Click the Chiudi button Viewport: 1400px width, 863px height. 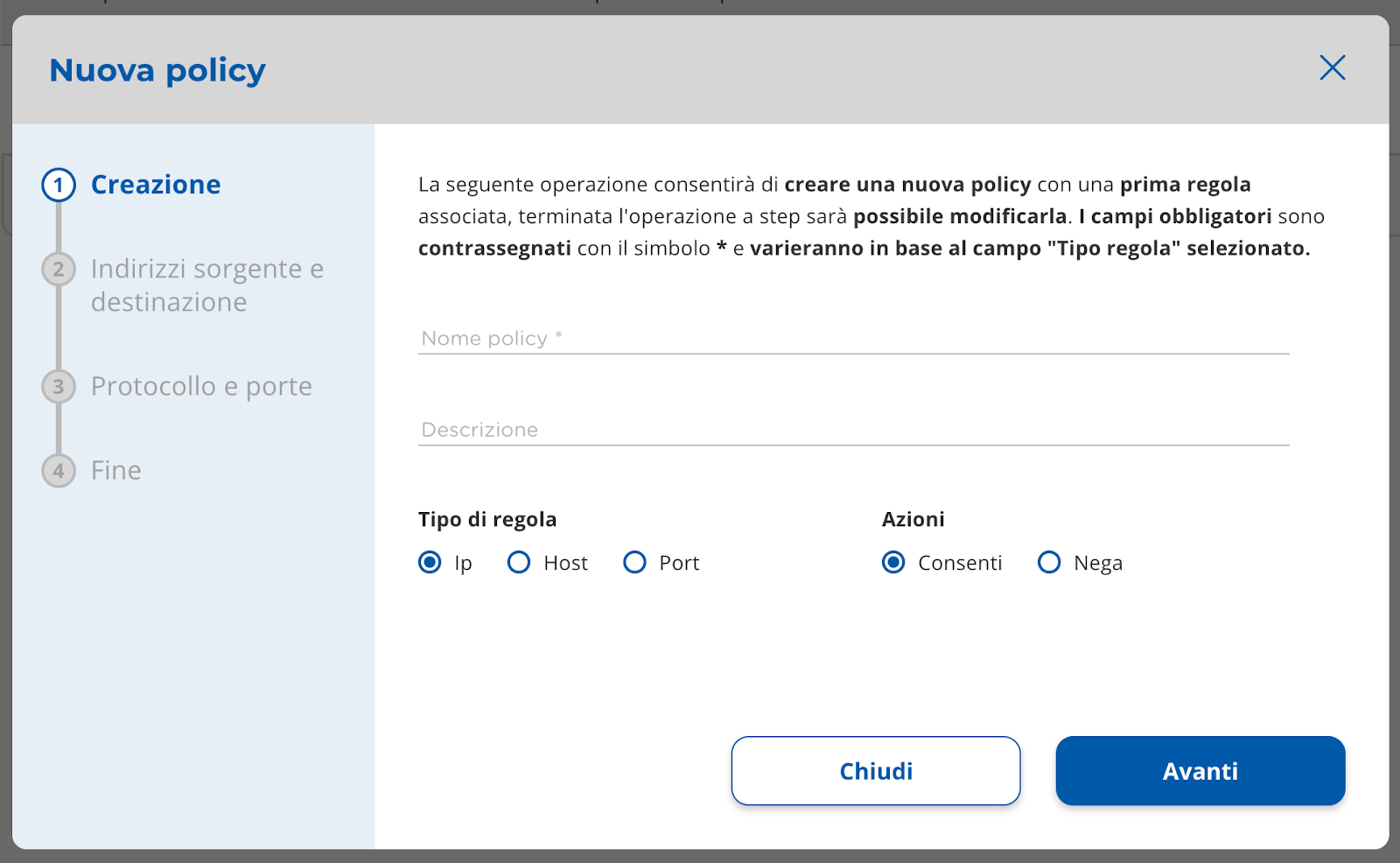point(876,771)
